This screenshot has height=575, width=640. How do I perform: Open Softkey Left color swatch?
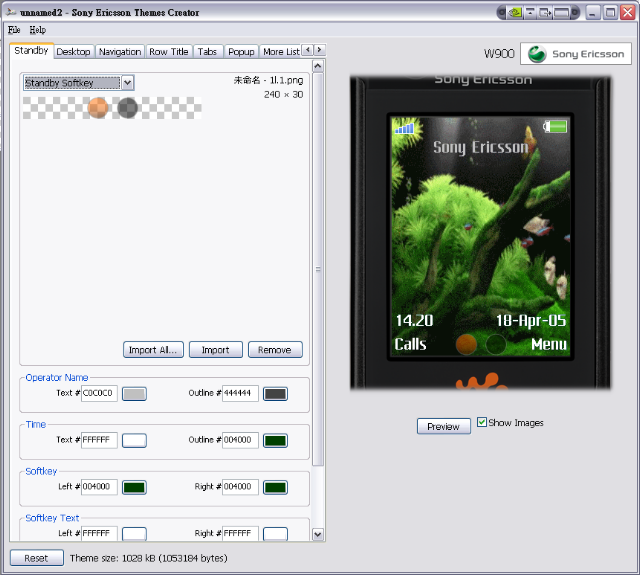coord(134,487)
